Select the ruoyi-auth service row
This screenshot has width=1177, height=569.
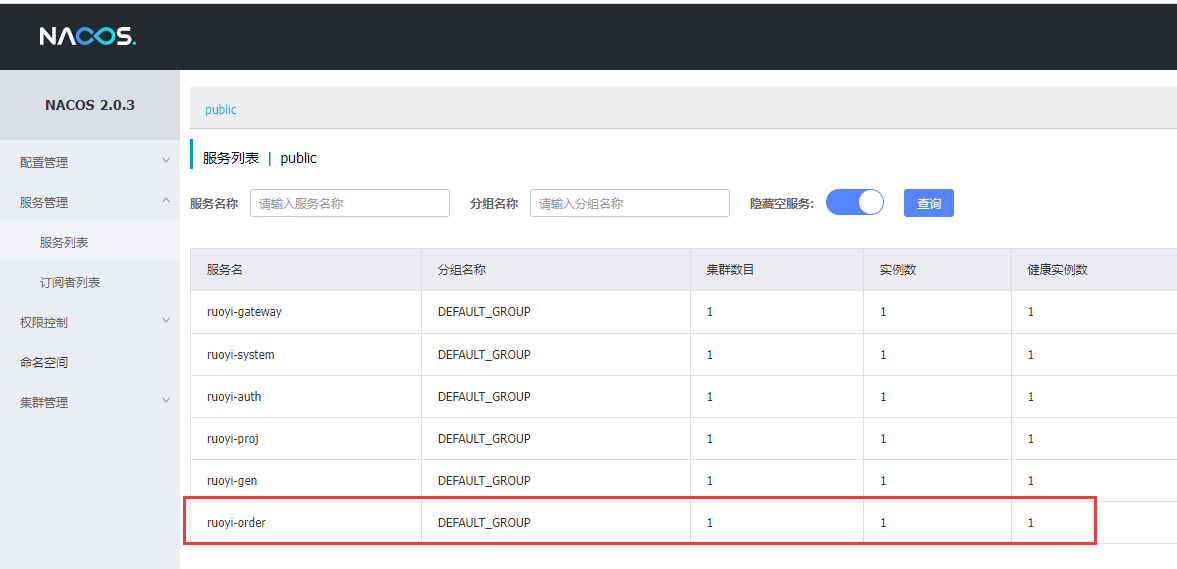point(234,397)
